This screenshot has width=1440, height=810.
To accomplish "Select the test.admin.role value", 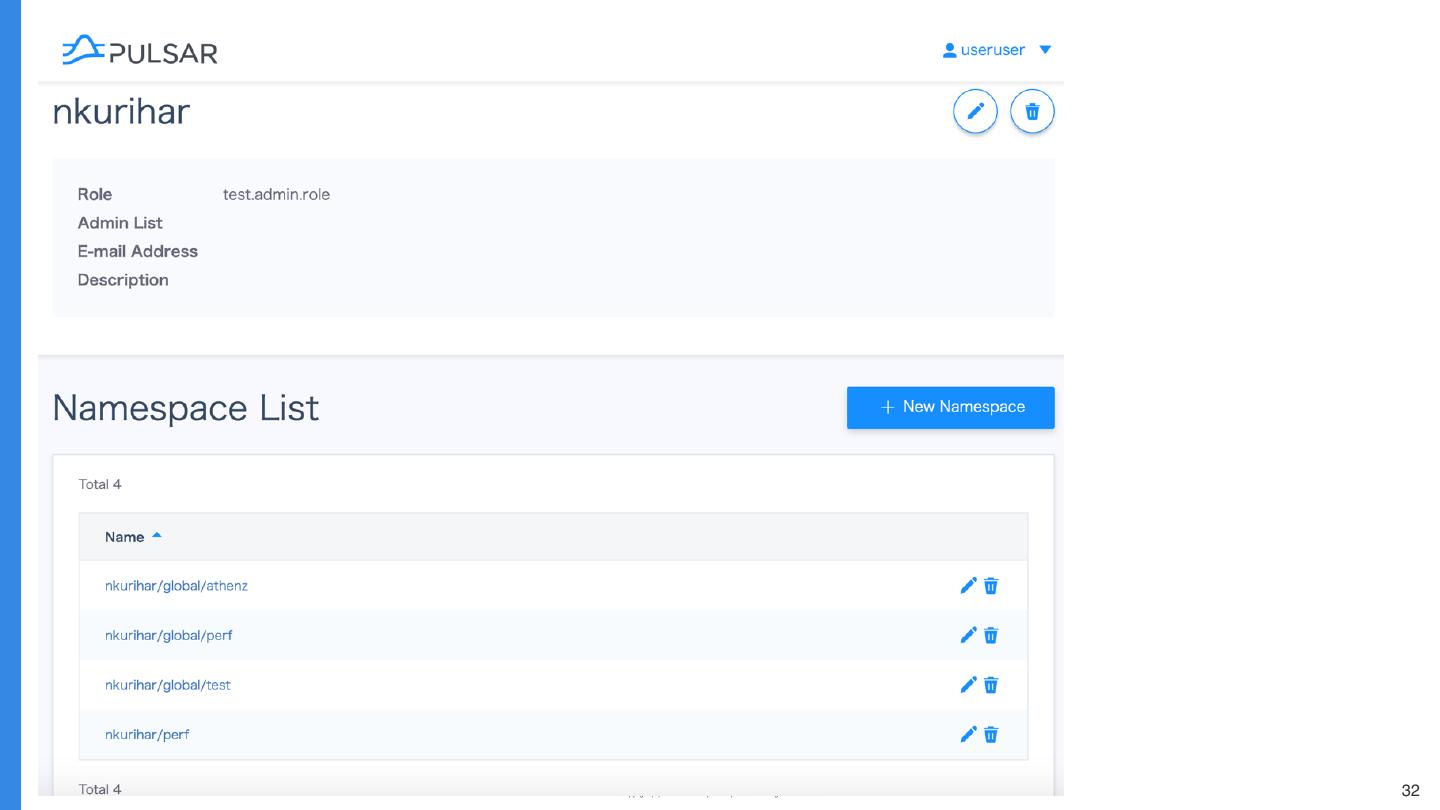I will pos(276,194).
